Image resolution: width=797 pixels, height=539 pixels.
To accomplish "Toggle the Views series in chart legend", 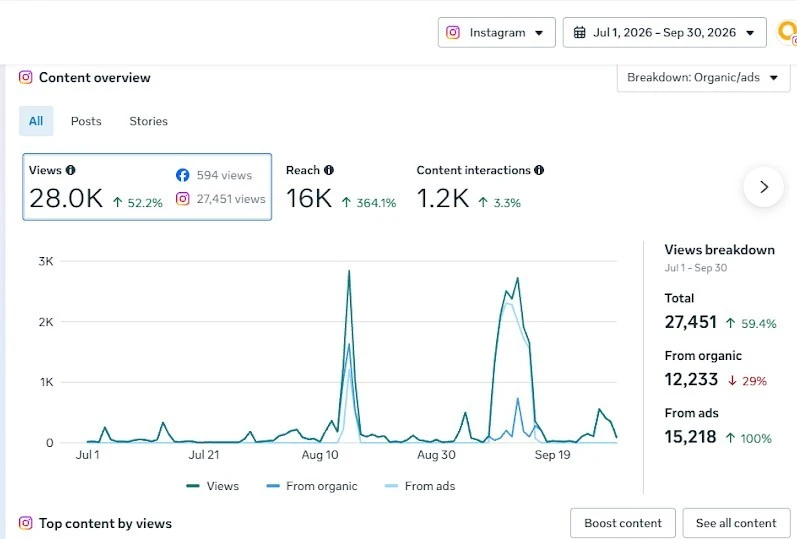I will [x=213, y=486].
